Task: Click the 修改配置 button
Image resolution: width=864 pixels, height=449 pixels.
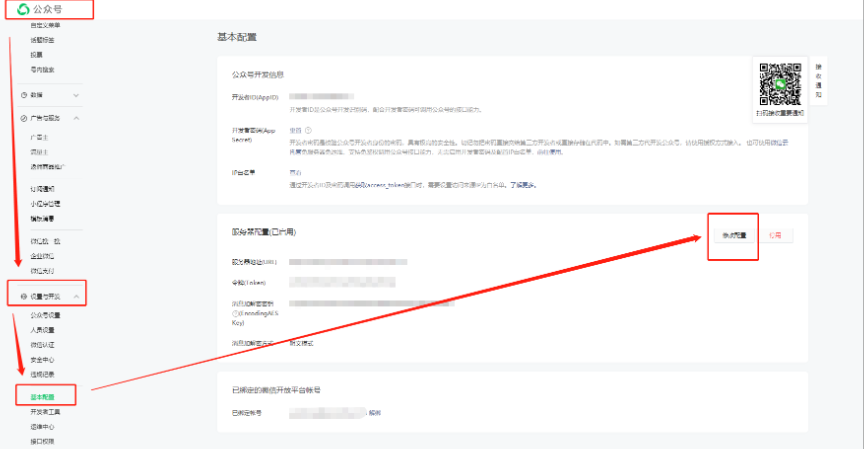Action: (x=734, y=235)
